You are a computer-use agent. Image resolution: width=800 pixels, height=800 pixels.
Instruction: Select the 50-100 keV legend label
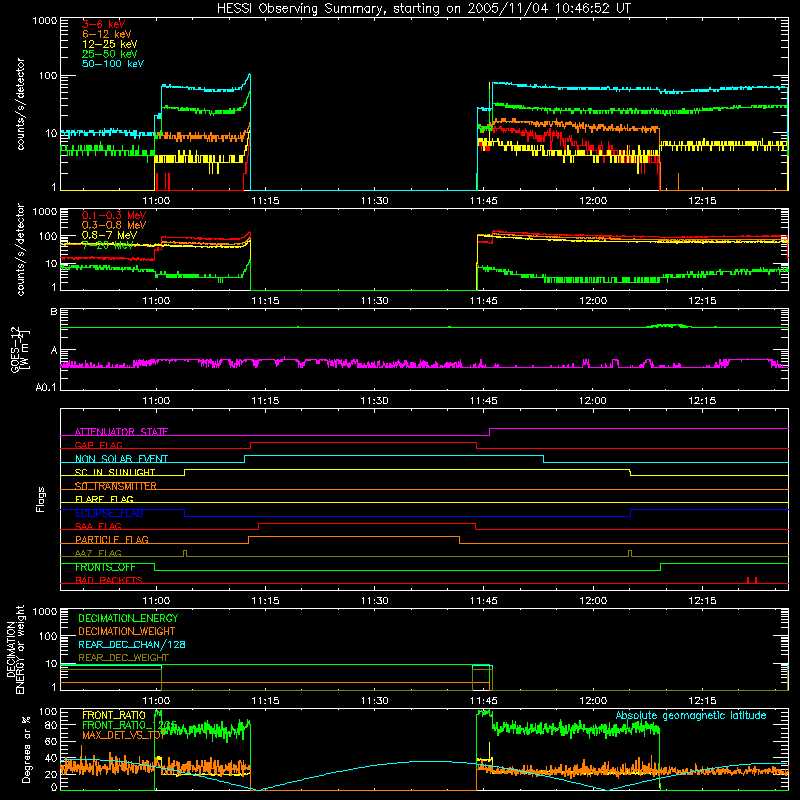[113, 64]
